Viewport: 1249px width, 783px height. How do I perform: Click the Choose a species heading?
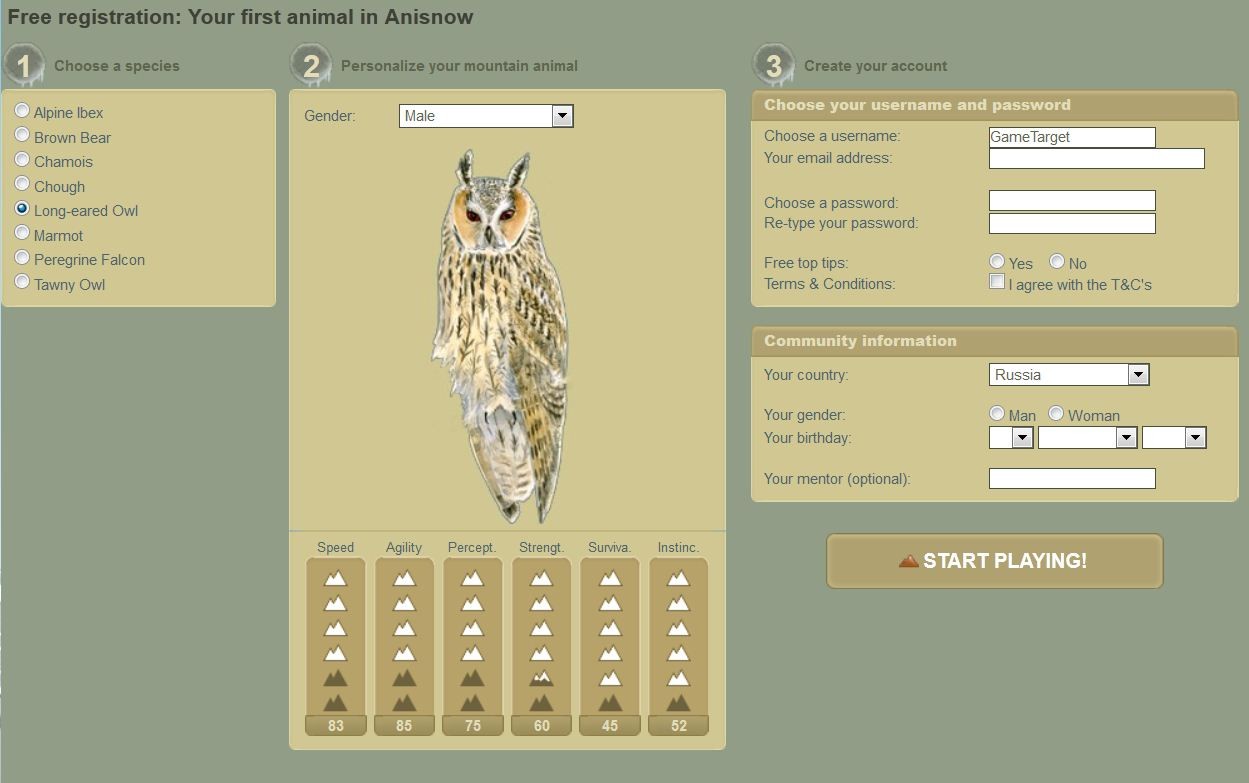[x=117, y=66]
